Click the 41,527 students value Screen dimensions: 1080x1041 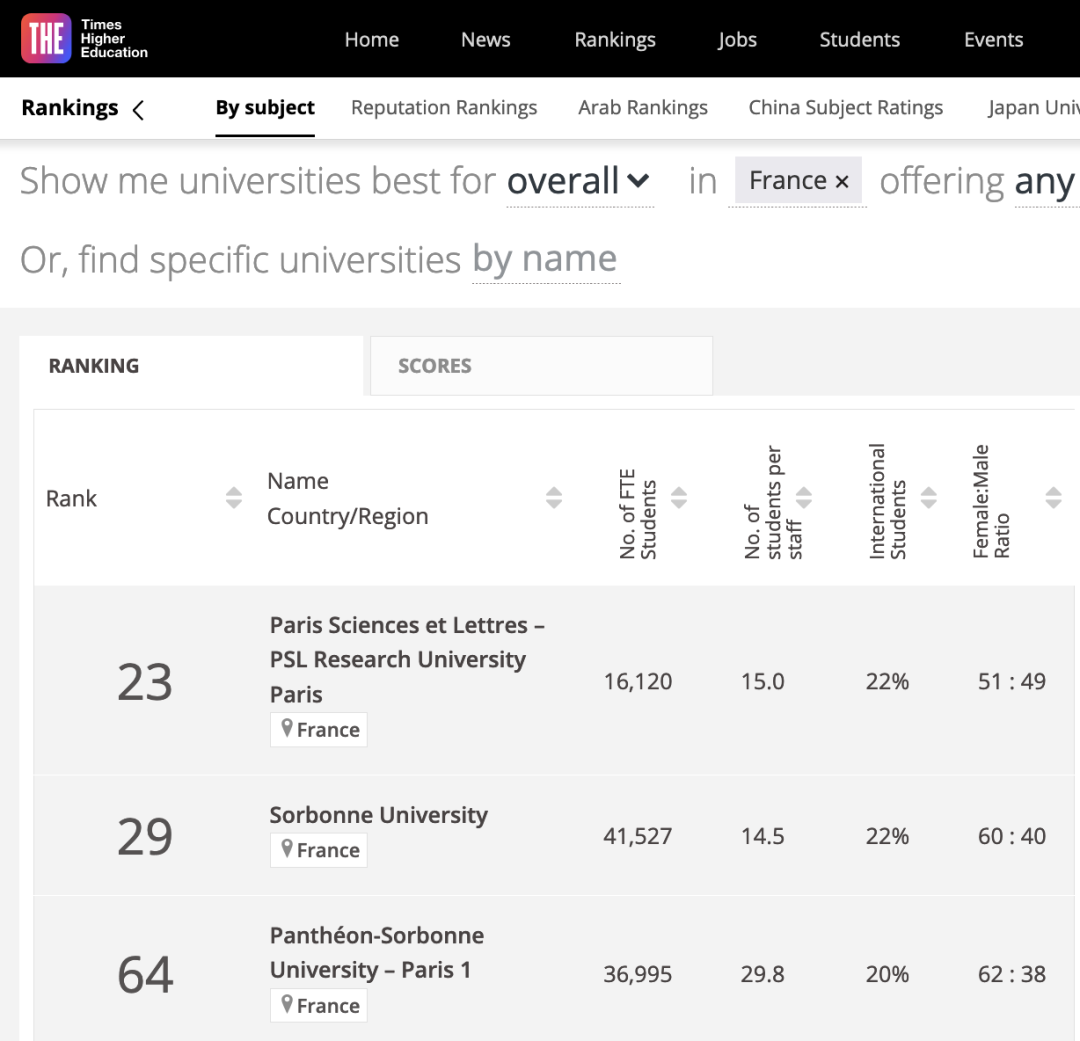coord(638,836)
